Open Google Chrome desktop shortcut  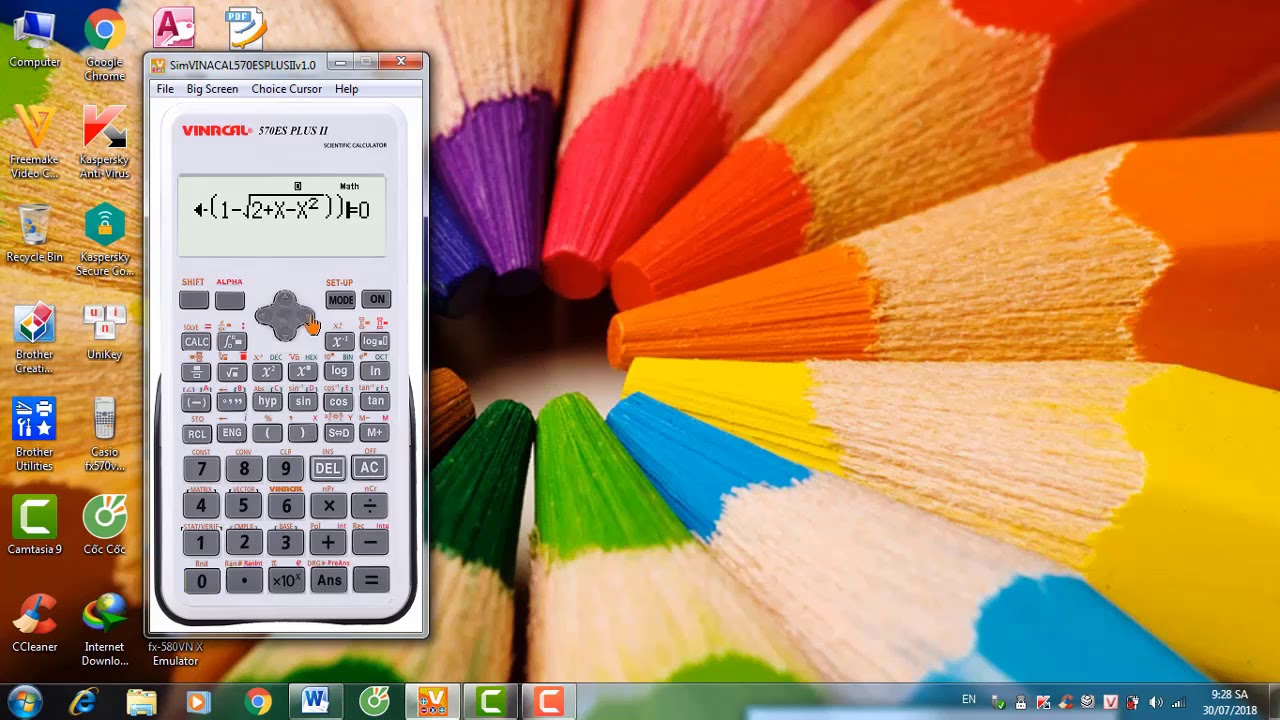pos(104,46)
